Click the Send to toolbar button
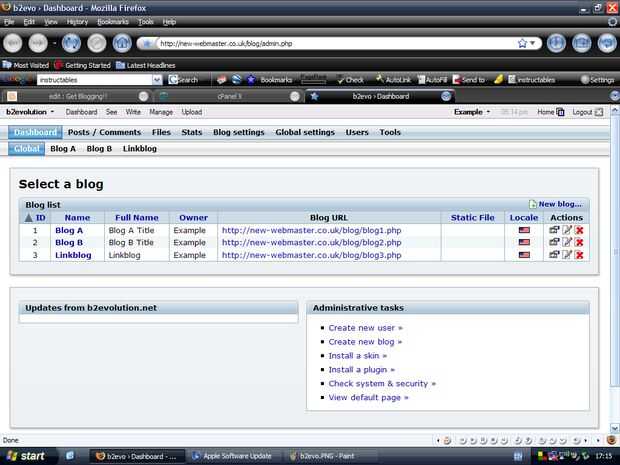The width and height of the screenshot is (620, 465). click(x=469, y=80)
